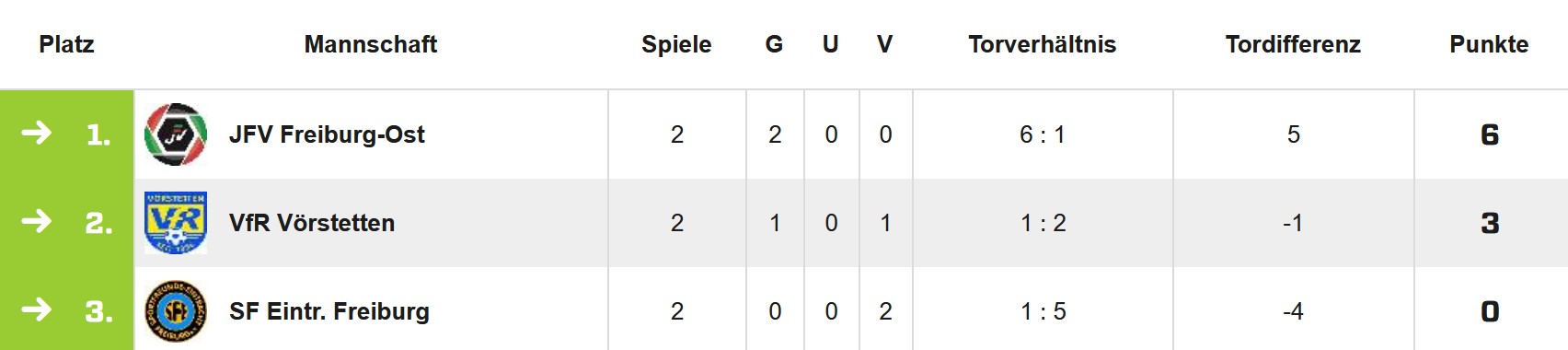Click the Punkte column header
Image resolution: width=1568 pixels, height=350 pixels.
(x=1489, y=44)
